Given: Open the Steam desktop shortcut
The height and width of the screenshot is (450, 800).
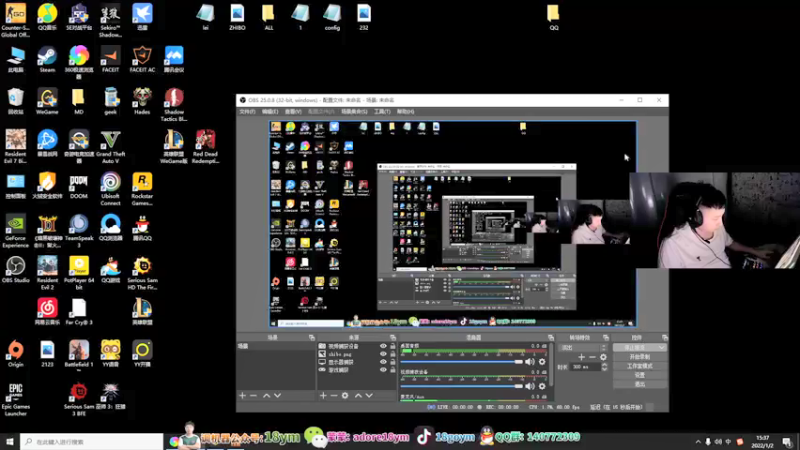Looking at the screenshot, I should click(47, 60).
